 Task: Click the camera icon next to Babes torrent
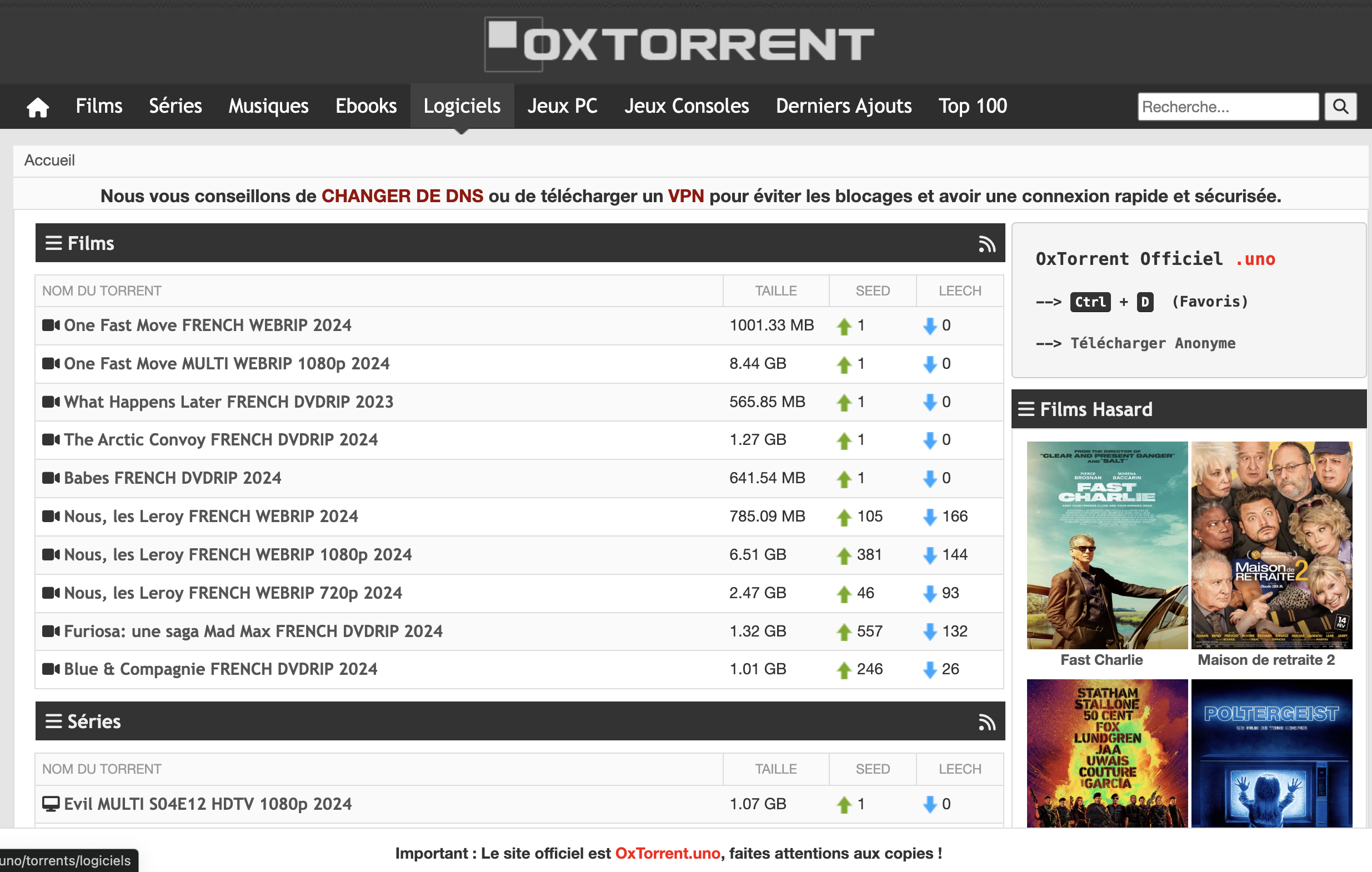click(x=51, y=478)
